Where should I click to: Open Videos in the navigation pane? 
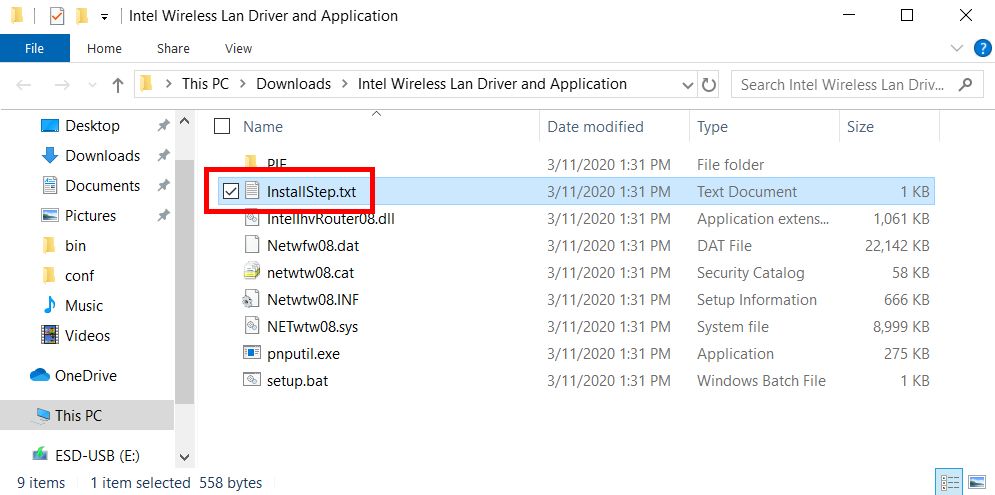(88, 335)
